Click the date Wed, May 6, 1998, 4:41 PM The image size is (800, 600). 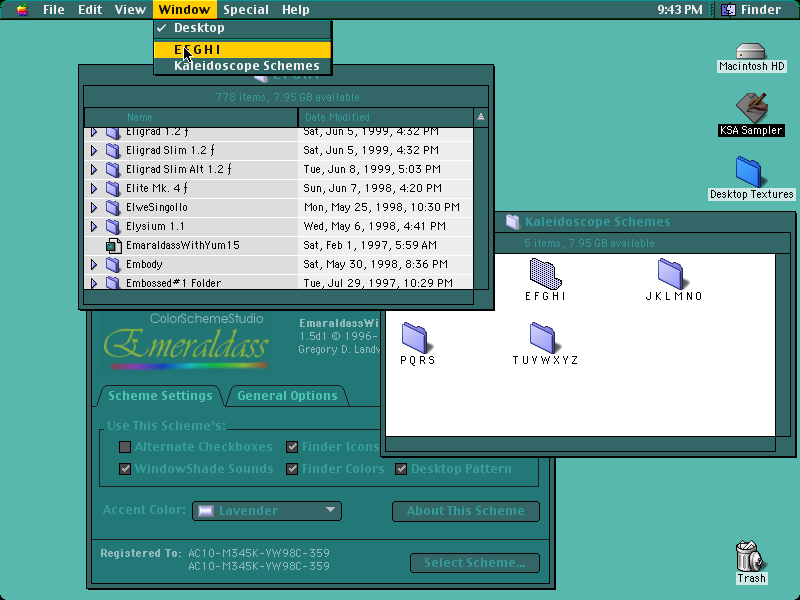click(x=374, y=226)
